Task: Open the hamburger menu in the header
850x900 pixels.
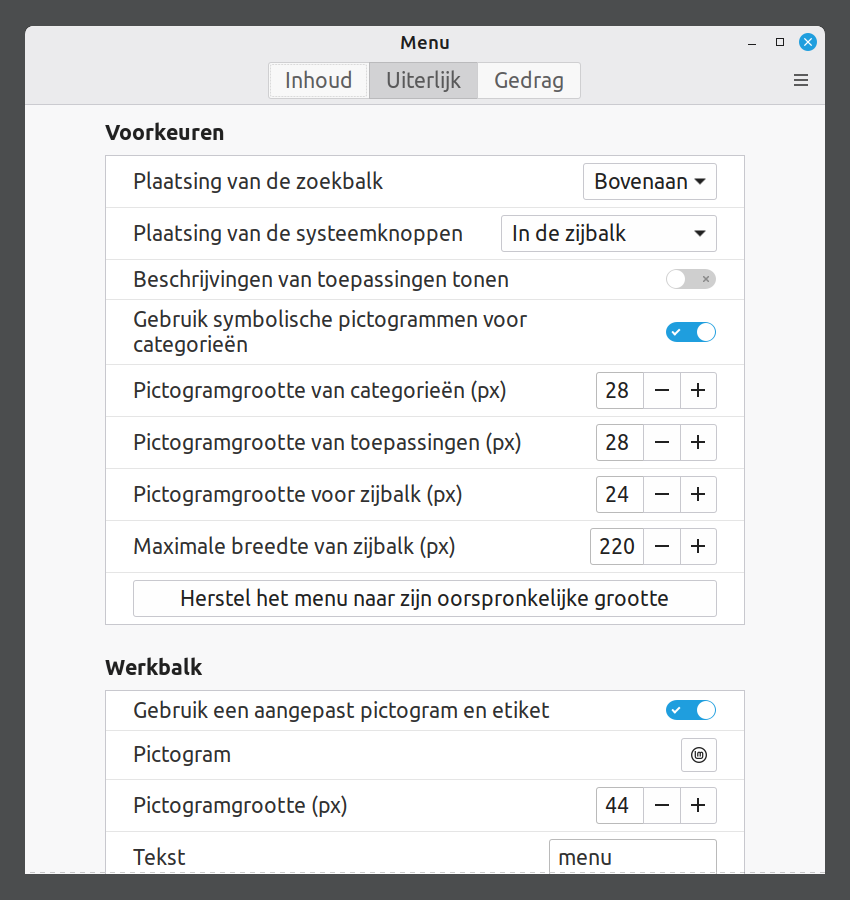Action: [x=800, y=81]
